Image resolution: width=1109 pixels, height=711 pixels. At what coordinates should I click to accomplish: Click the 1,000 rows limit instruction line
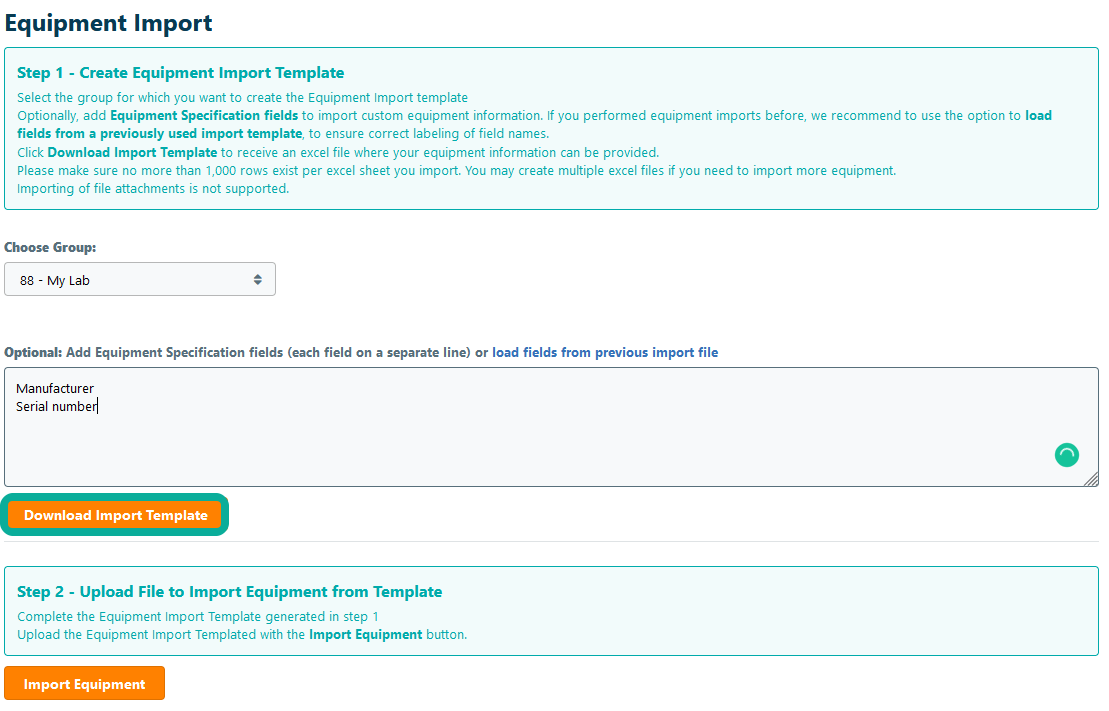456,171
